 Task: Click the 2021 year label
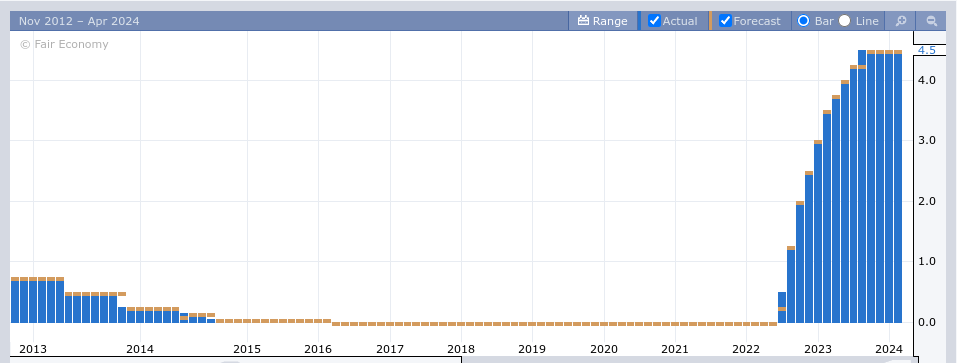pyautogui.click(x=676, y=349)
